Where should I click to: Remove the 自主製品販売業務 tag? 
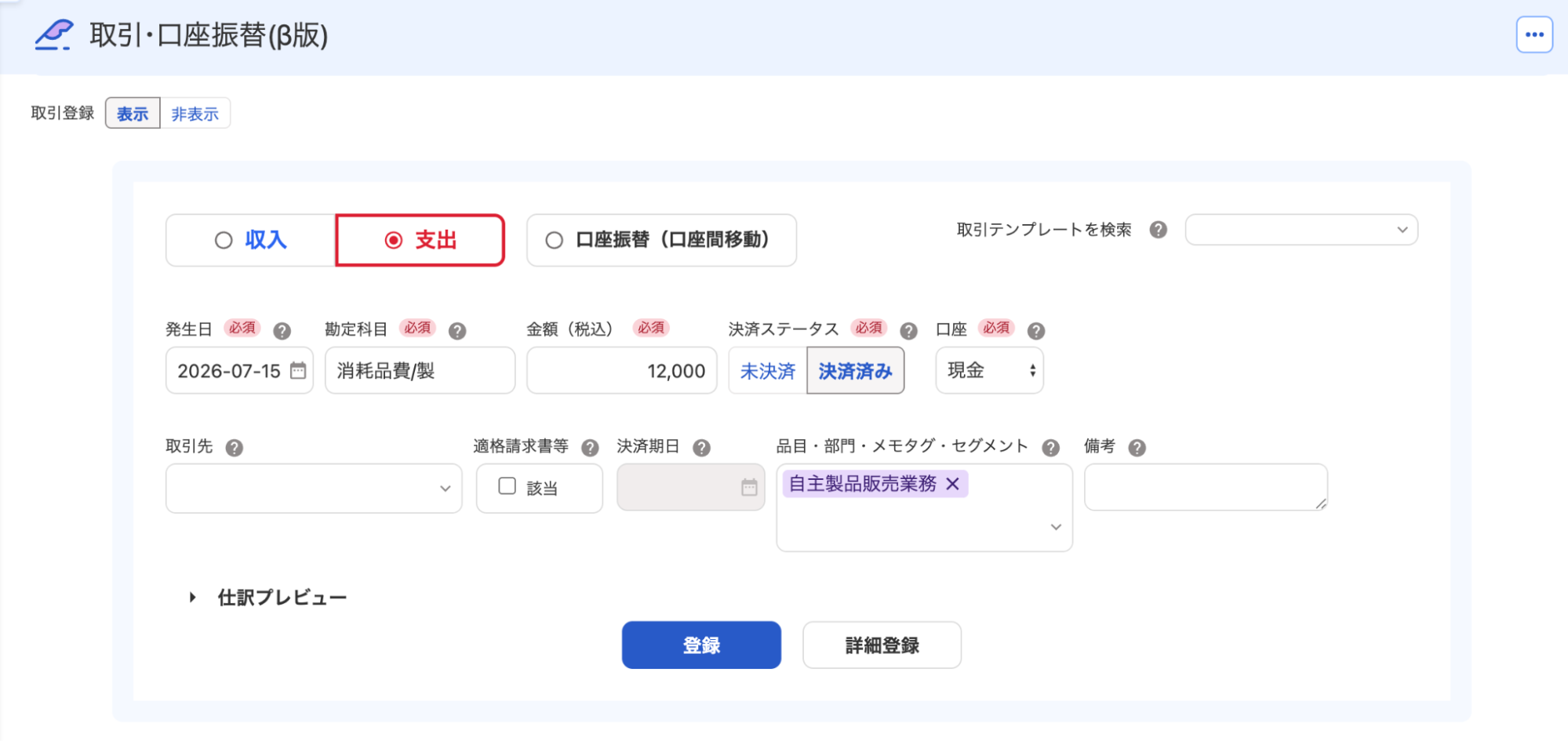[952, 484]
